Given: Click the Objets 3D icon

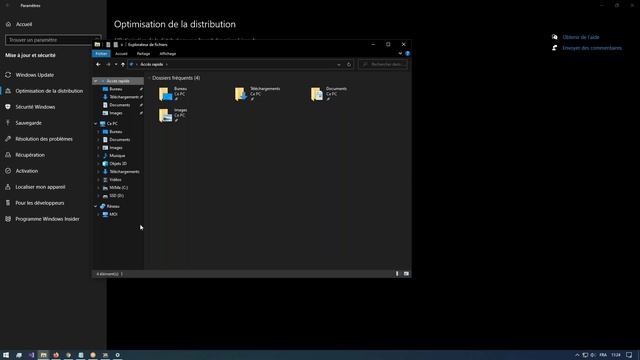Looking at the screenshot, I should click(x=105, y=164).
